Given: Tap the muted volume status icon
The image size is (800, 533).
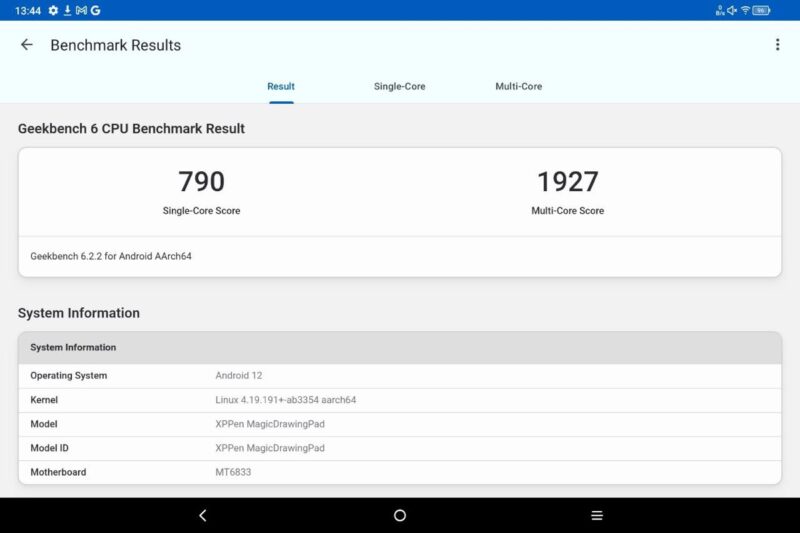Looking at the screenshot, I should pos(732,10).
